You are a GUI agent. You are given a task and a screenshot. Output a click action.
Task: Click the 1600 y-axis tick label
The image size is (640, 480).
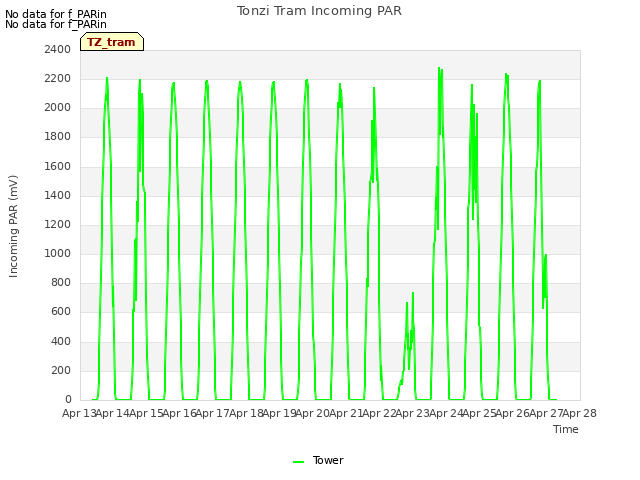coord(58,166)
